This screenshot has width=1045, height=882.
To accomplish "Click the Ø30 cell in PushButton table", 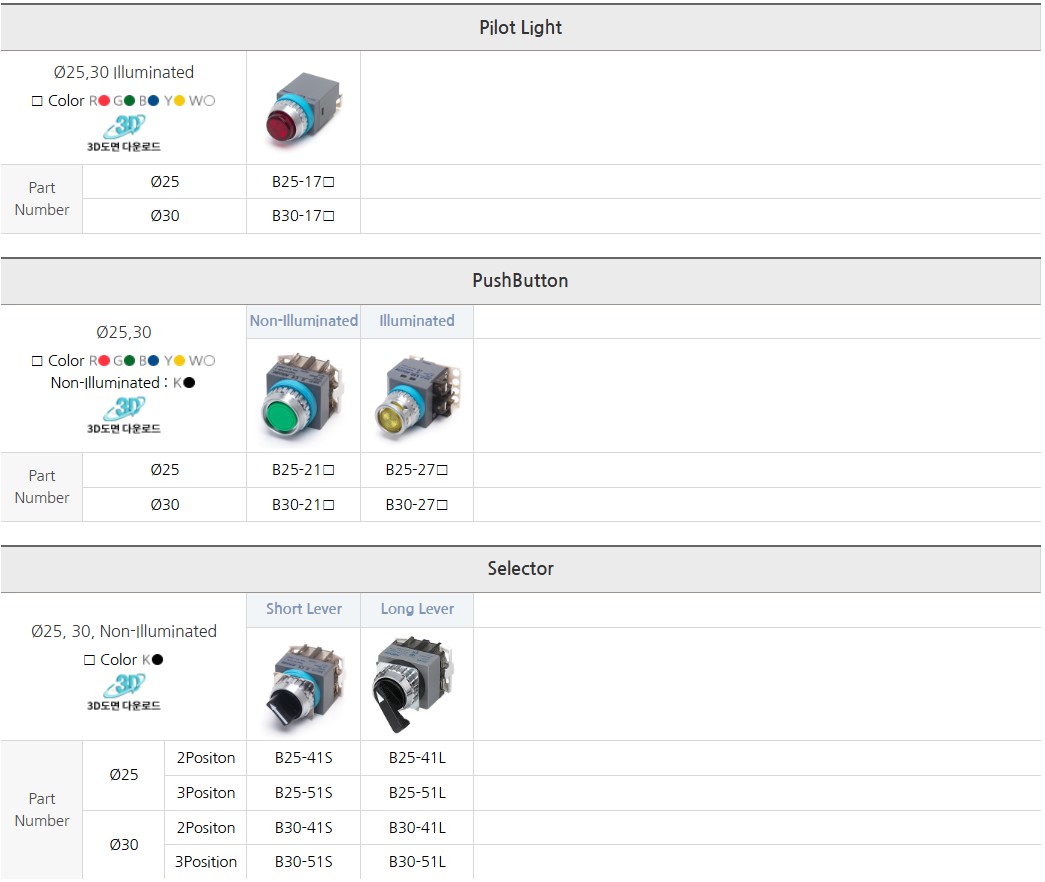I will tap(165, 505).
